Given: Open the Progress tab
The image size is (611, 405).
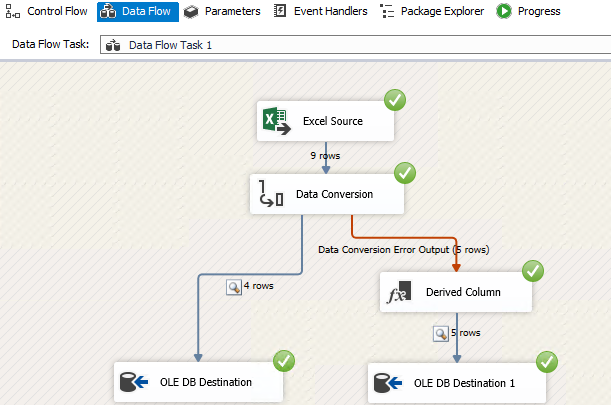Looking at the screenshot, I should point(528,11).
